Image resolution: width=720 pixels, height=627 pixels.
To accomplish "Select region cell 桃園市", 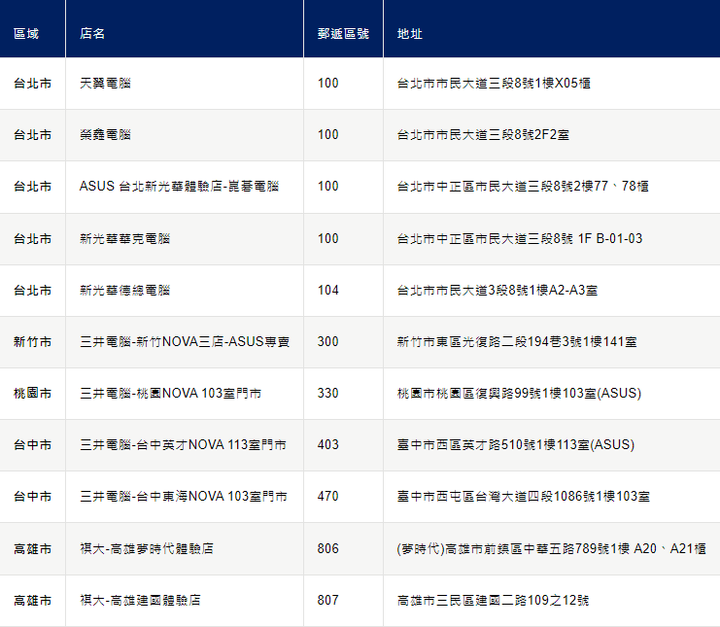I will [33, 393].
